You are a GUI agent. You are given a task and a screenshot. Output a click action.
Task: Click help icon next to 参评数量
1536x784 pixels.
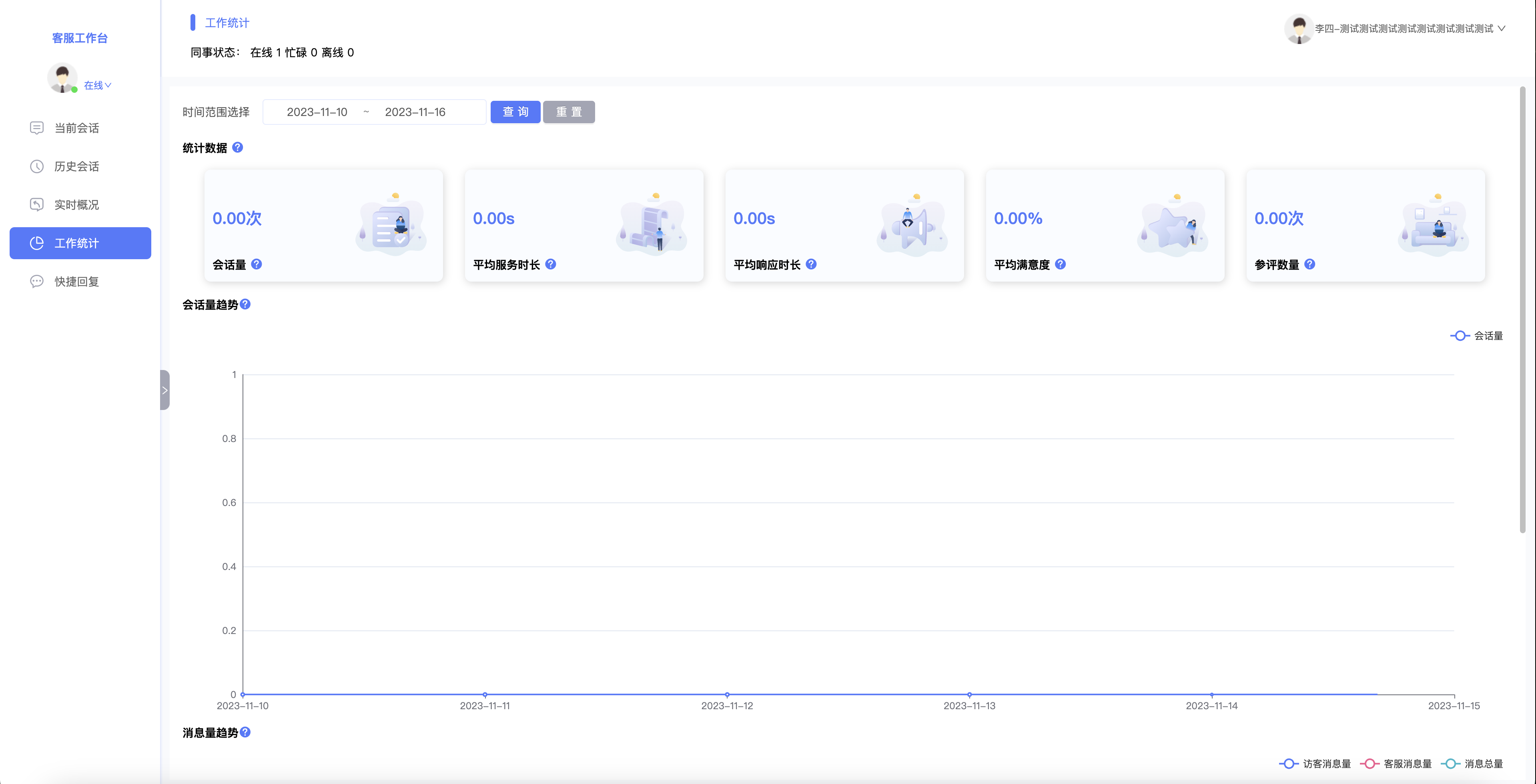coord(1309,264)
